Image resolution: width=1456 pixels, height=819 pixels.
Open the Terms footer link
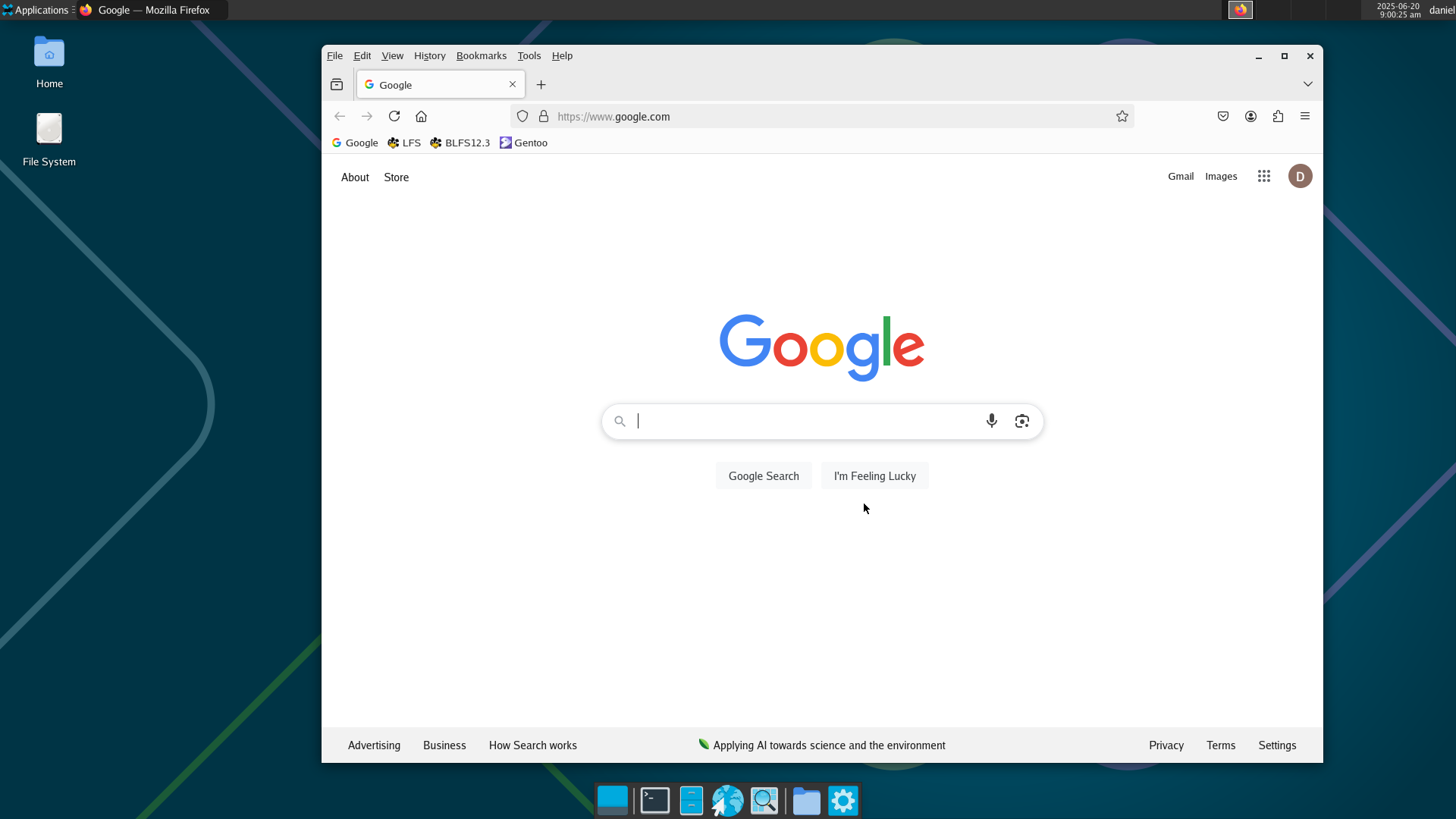(1221, 745)
